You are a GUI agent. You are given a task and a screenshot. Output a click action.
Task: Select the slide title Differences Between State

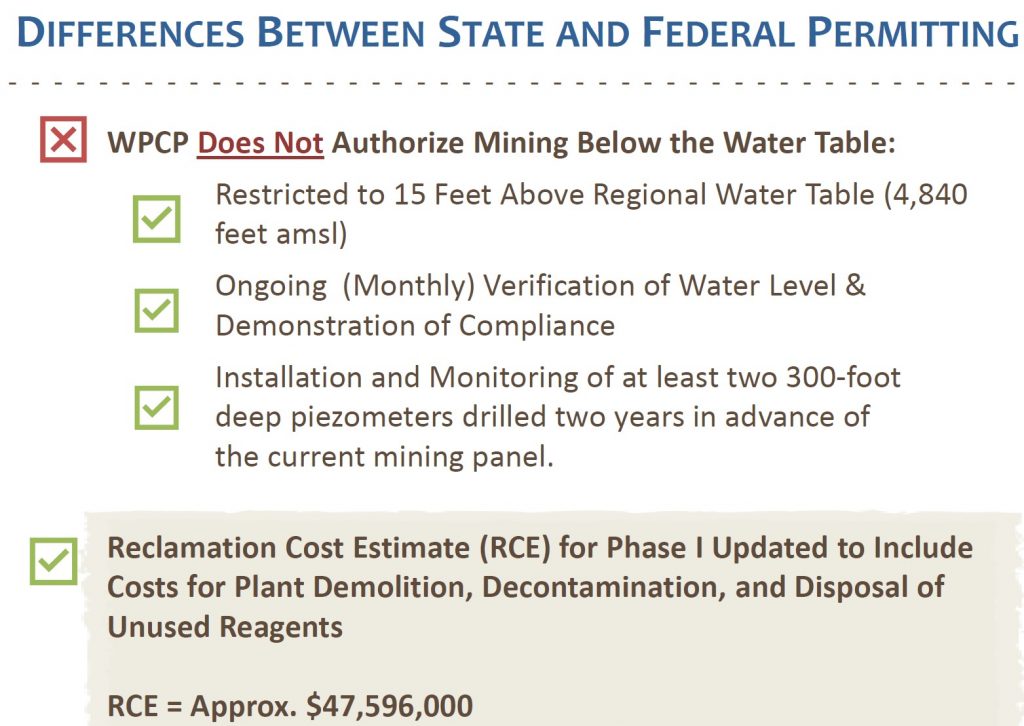518,35
